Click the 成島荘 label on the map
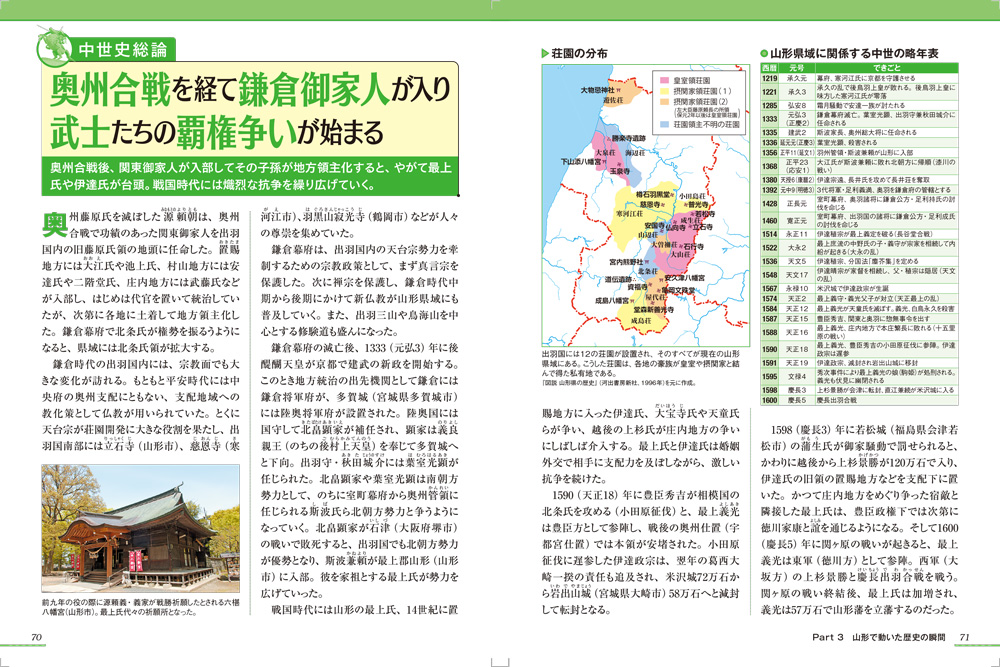This screenshot has height=667, width=1000. point(641,320)
